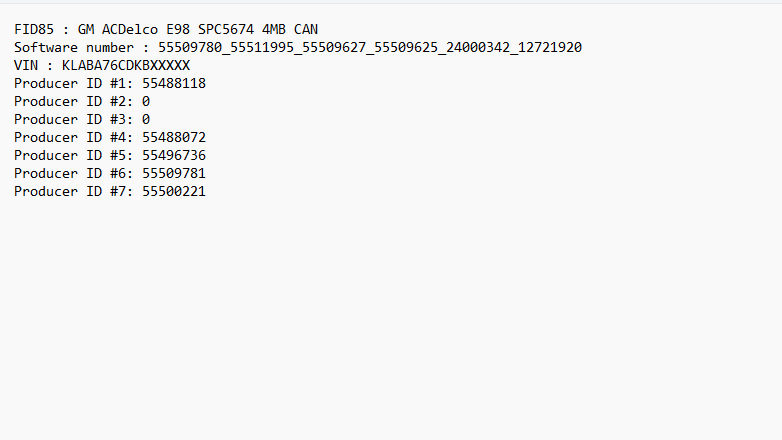Click the value 55488072
Image resolution: width=782 pixels, height=440 pixels.
coord(174,137)
